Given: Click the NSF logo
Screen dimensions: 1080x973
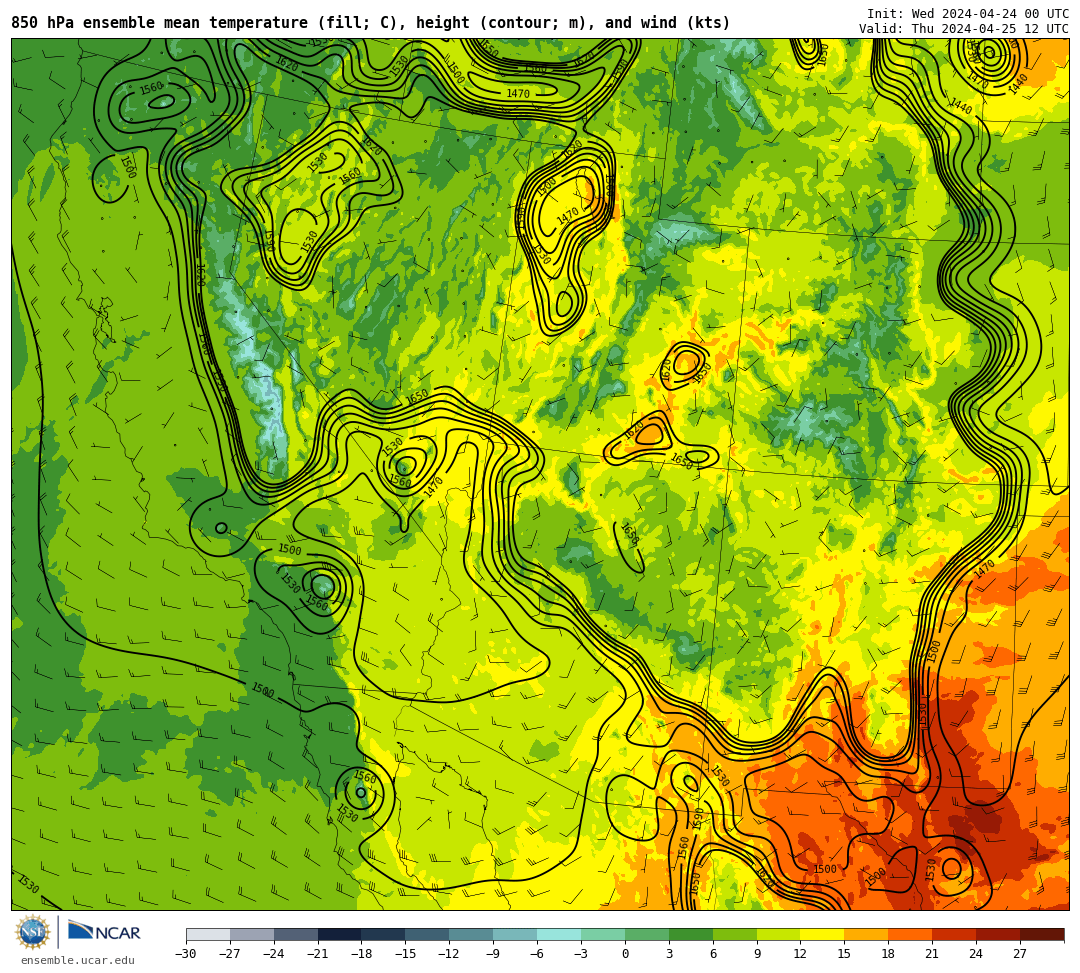Looking at the screenshot, I should point(32,932).
